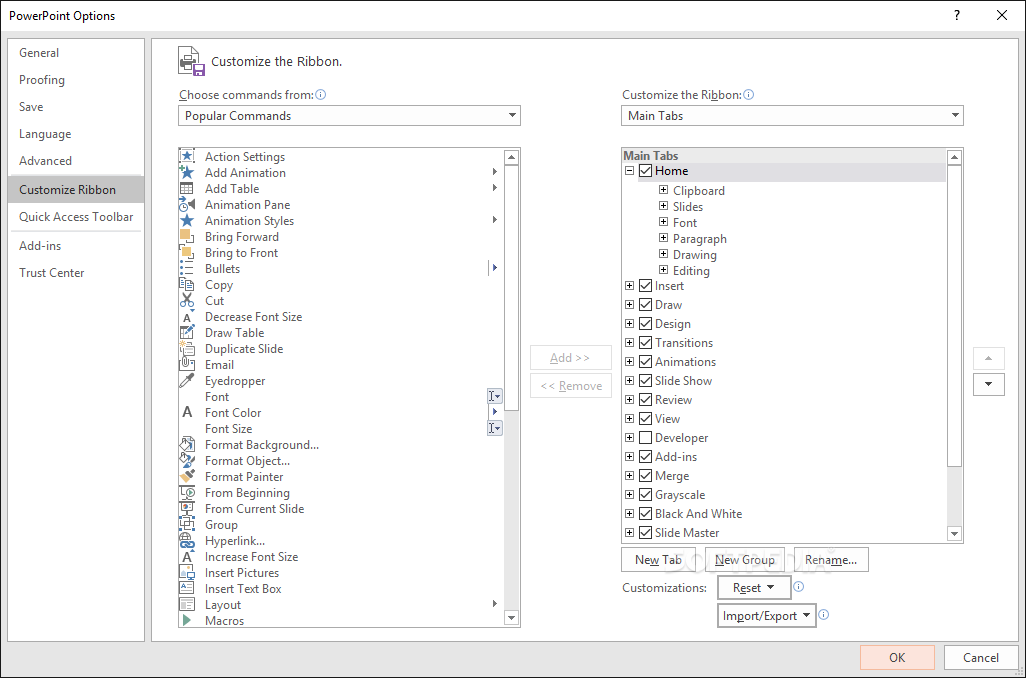Expand the Paragraph group
Image resolution: width=1026 pixels, height=678 pixels.
663,238
